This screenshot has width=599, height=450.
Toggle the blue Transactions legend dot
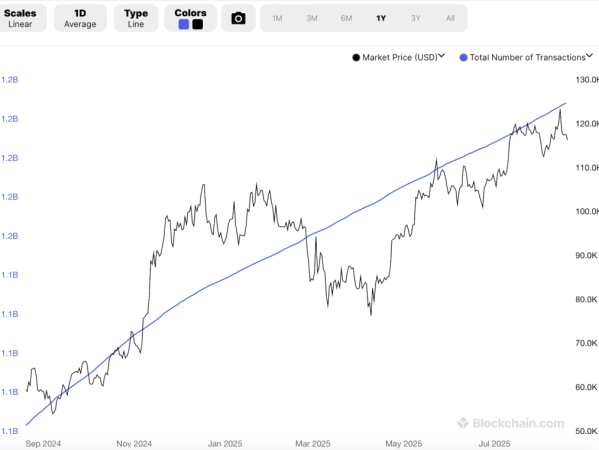(463, 58)
